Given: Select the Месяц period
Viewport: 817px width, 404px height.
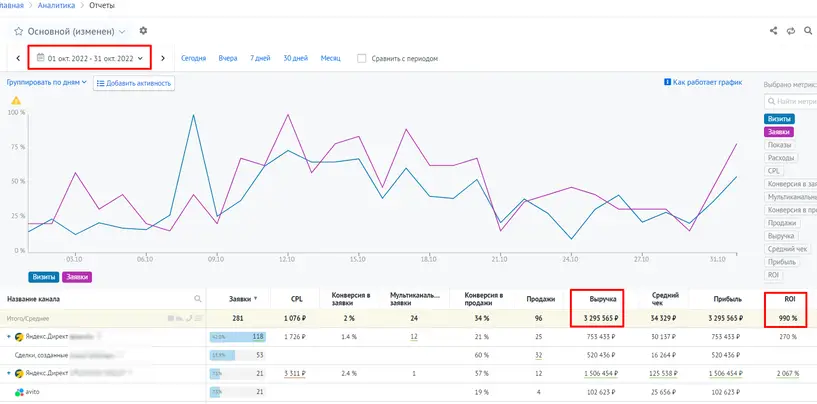Looking at the screenshot, I should point(330,58).
